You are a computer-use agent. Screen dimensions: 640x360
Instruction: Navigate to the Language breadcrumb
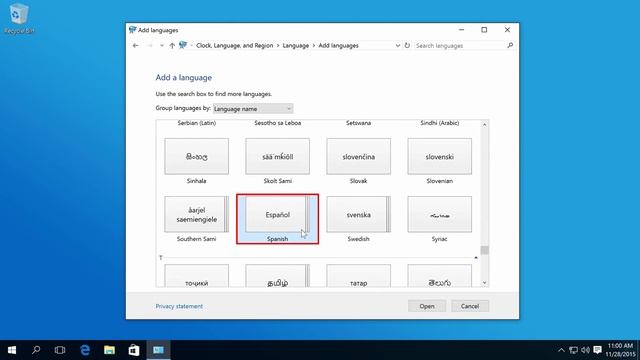[296, 46]
